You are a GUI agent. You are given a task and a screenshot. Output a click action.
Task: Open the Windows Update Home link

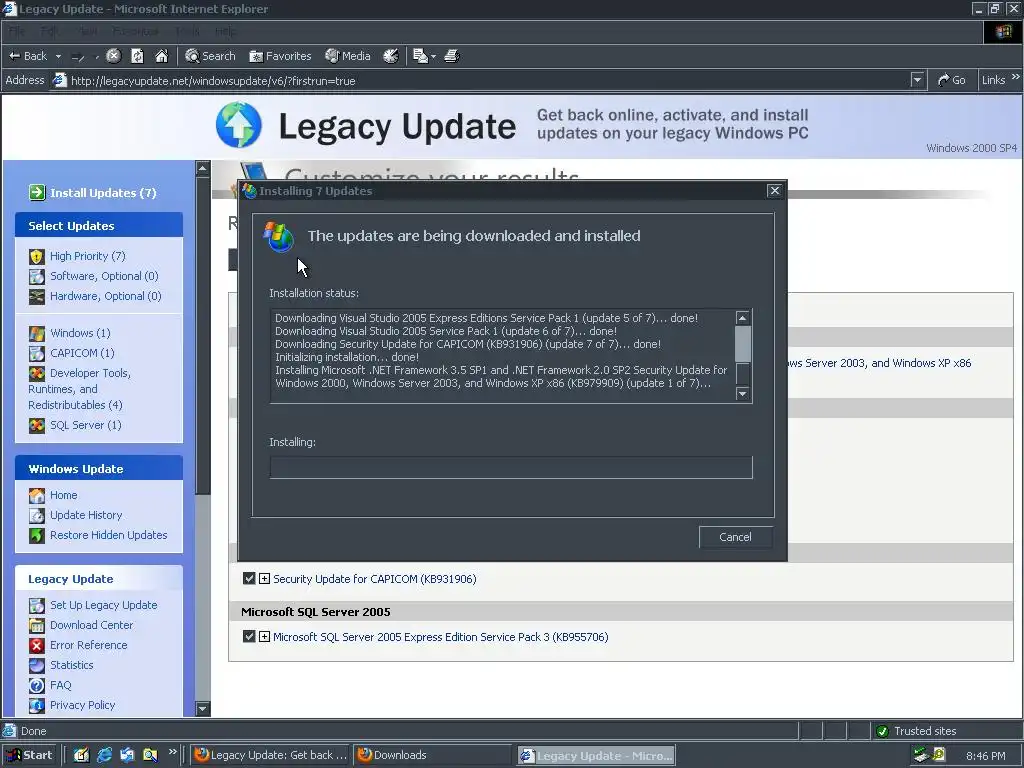63,495
